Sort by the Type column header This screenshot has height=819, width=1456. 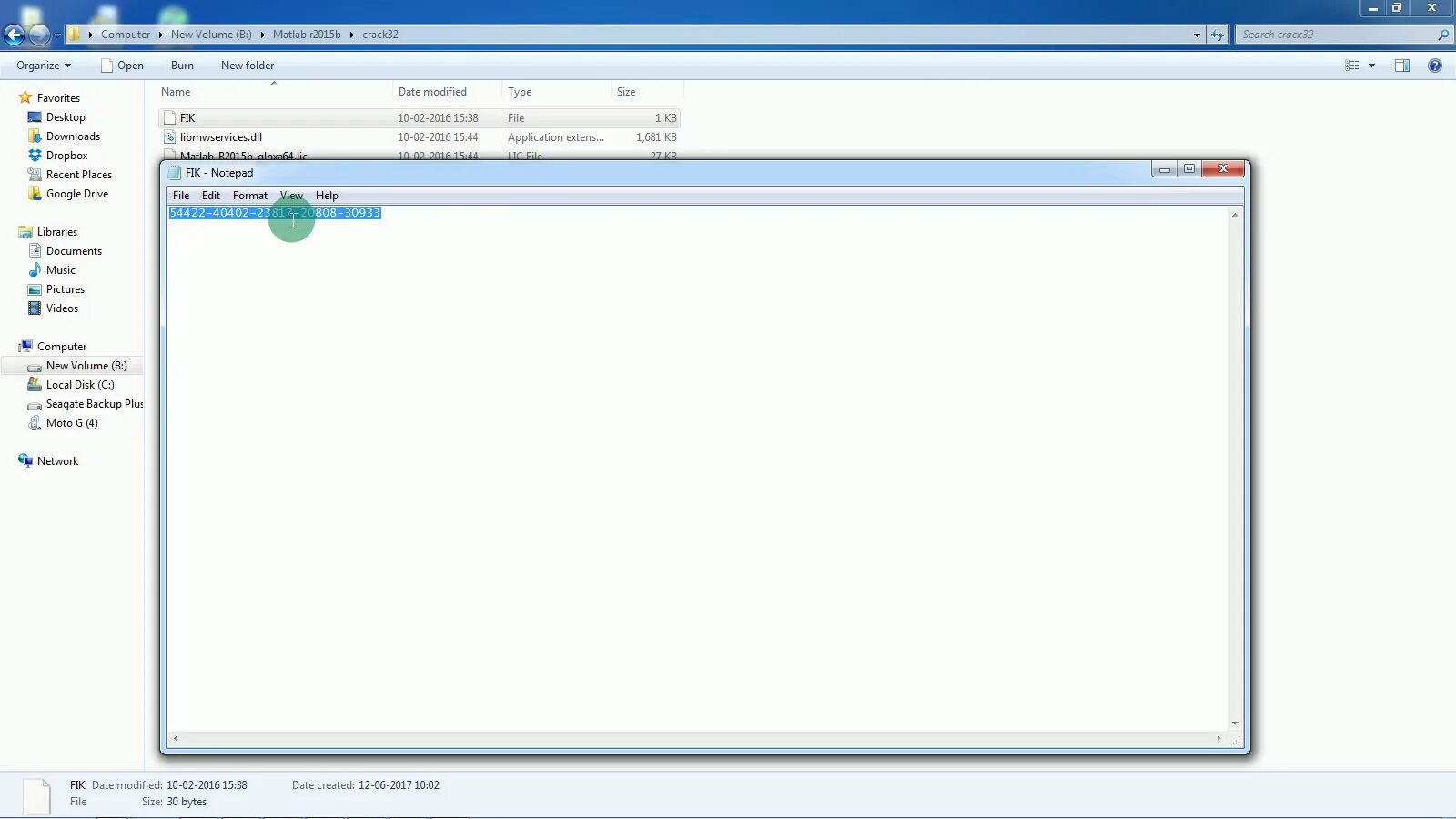click(520, 92)
